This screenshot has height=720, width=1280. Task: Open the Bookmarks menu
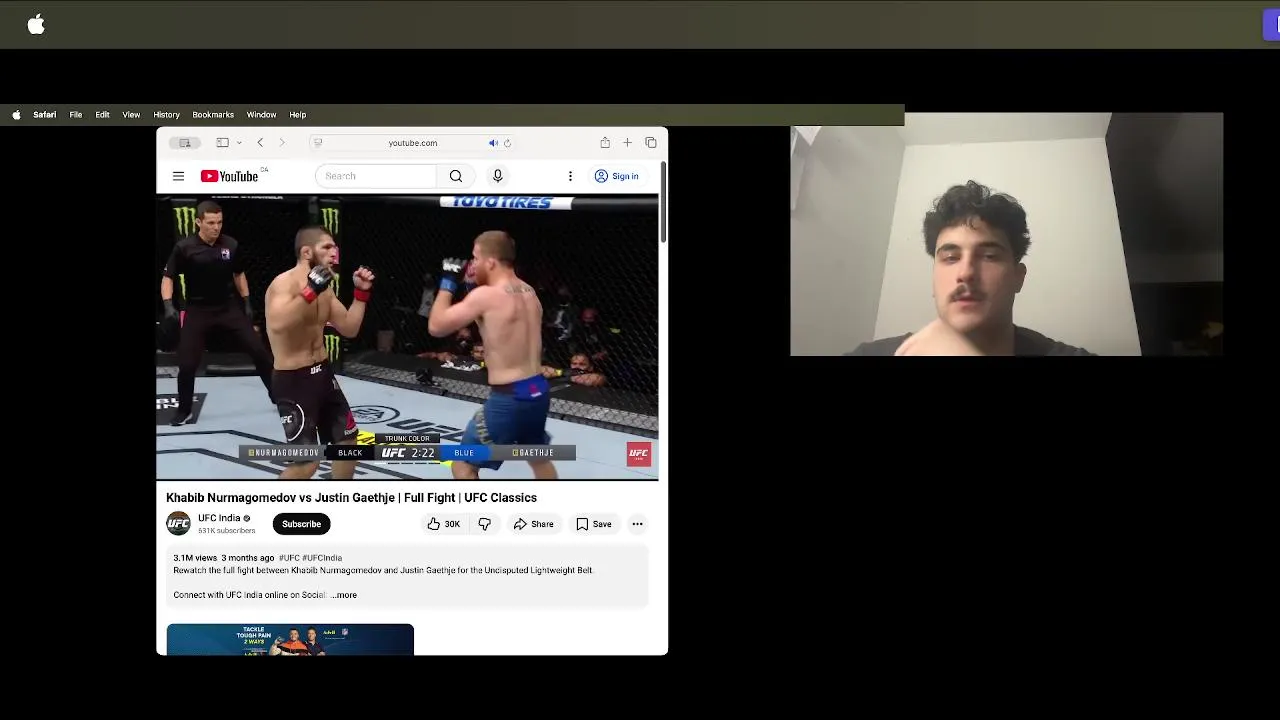coord(213,115)
